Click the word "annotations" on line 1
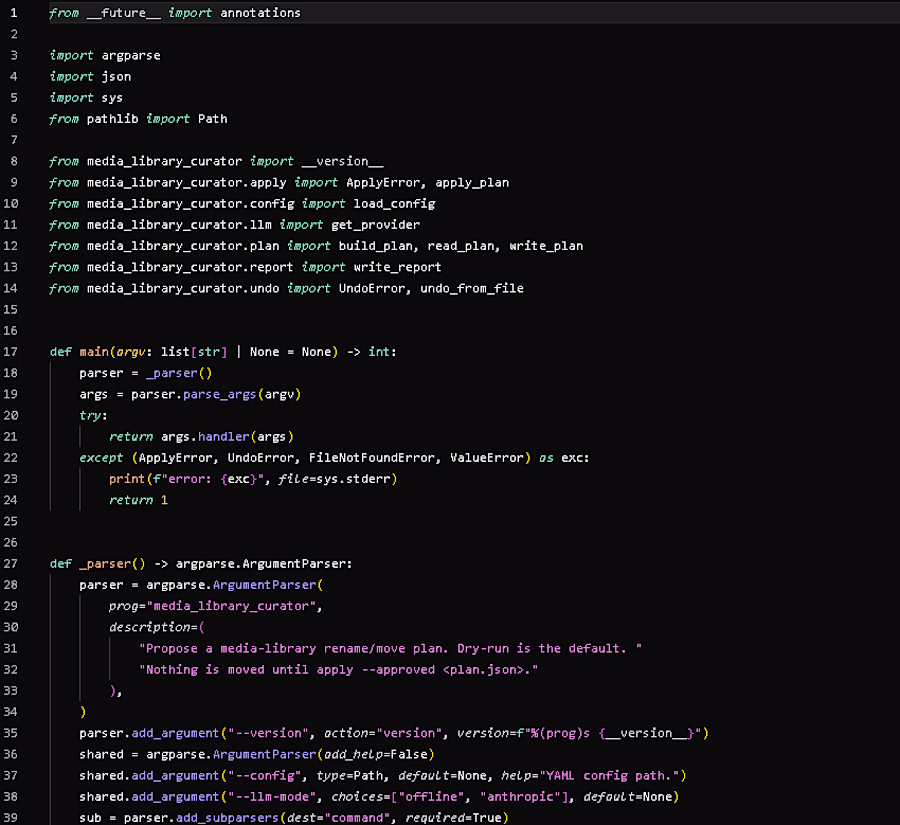The image size is (900, 825). pyautogui.click(x=261, y=13)
